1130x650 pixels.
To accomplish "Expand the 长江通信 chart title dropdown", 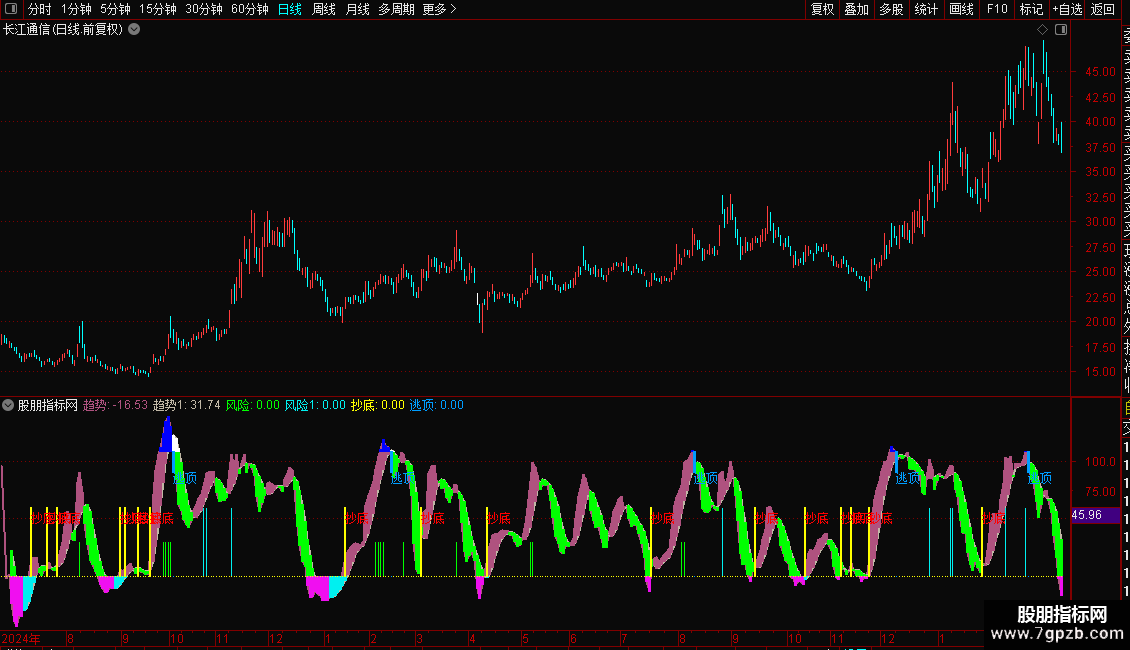I will (x=134, y=30).
